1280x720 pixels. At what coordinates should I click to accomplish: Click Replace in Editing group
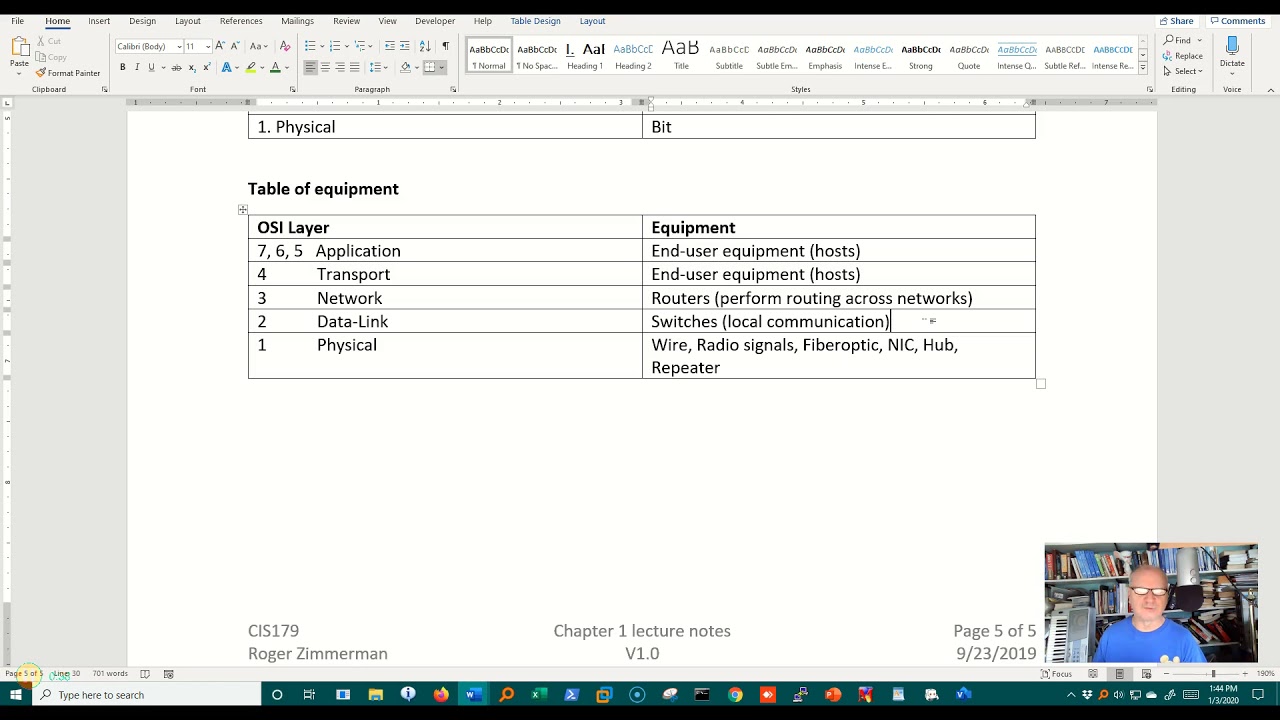[1182, 56]
